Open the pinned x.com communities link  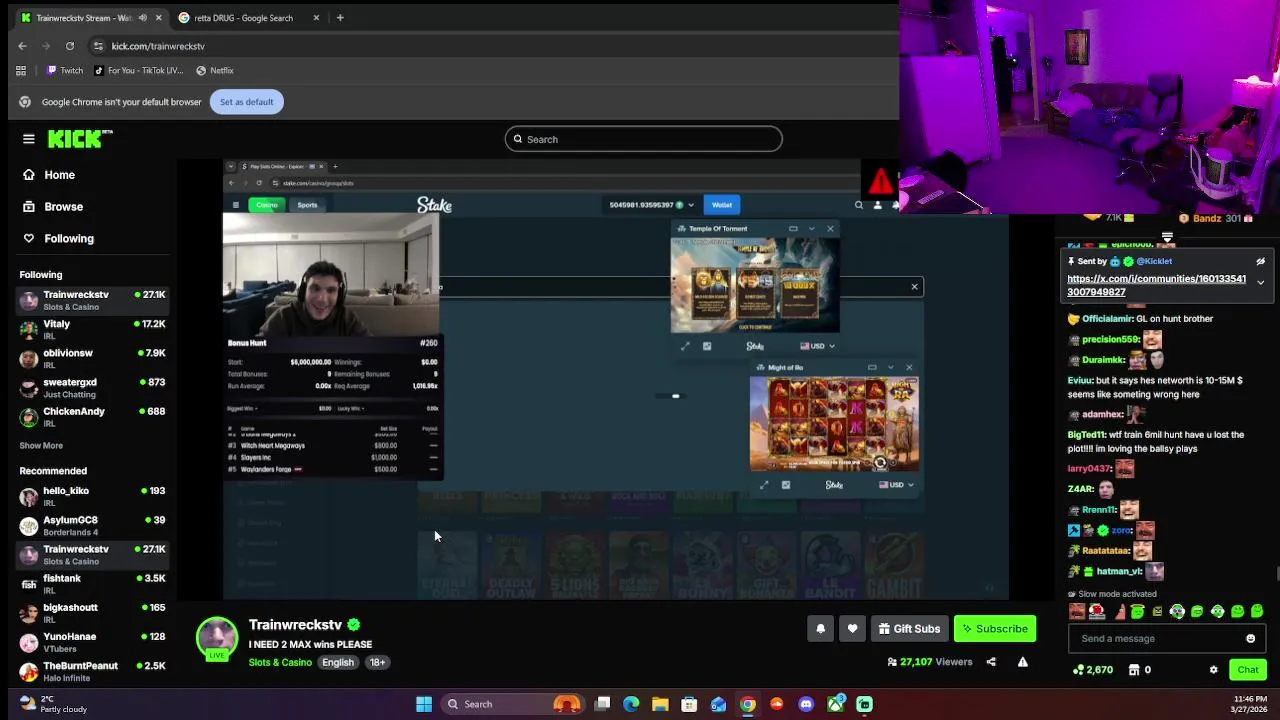tap(1156, 285)
